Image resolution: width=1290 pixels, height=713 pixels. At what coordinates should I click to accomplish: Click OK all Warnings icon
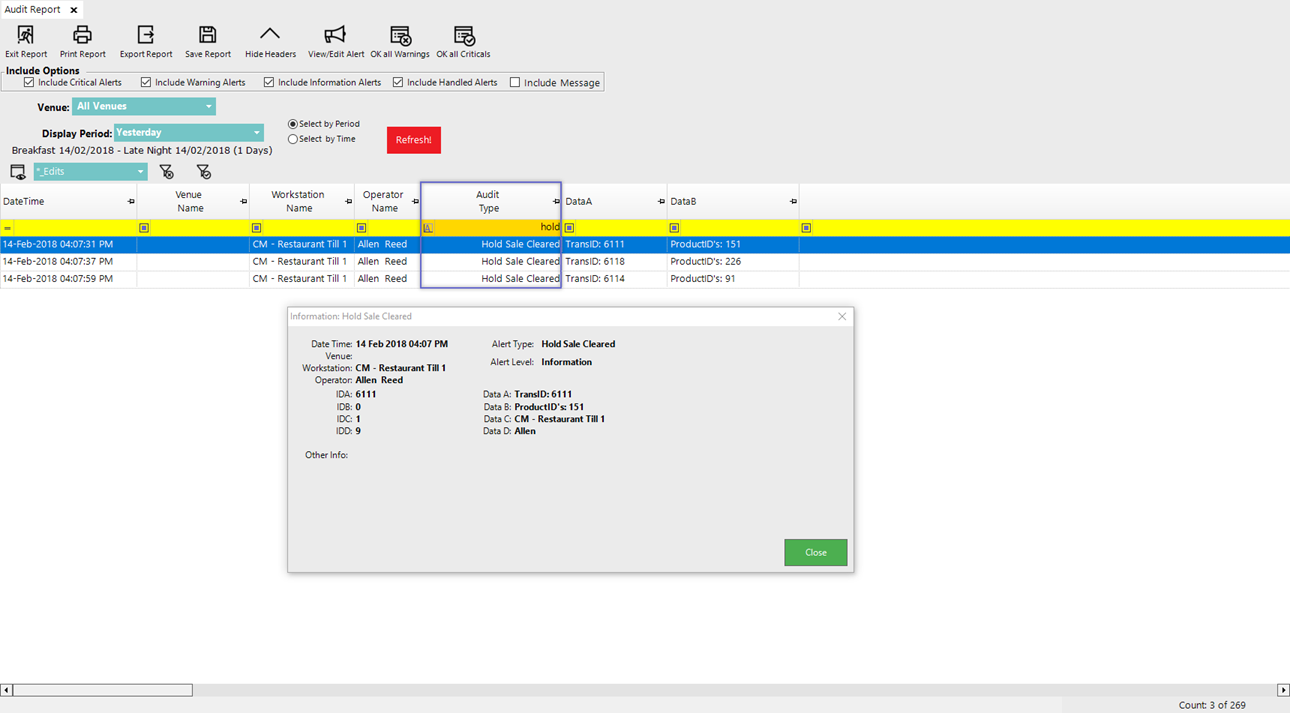(x=400, y=36)
